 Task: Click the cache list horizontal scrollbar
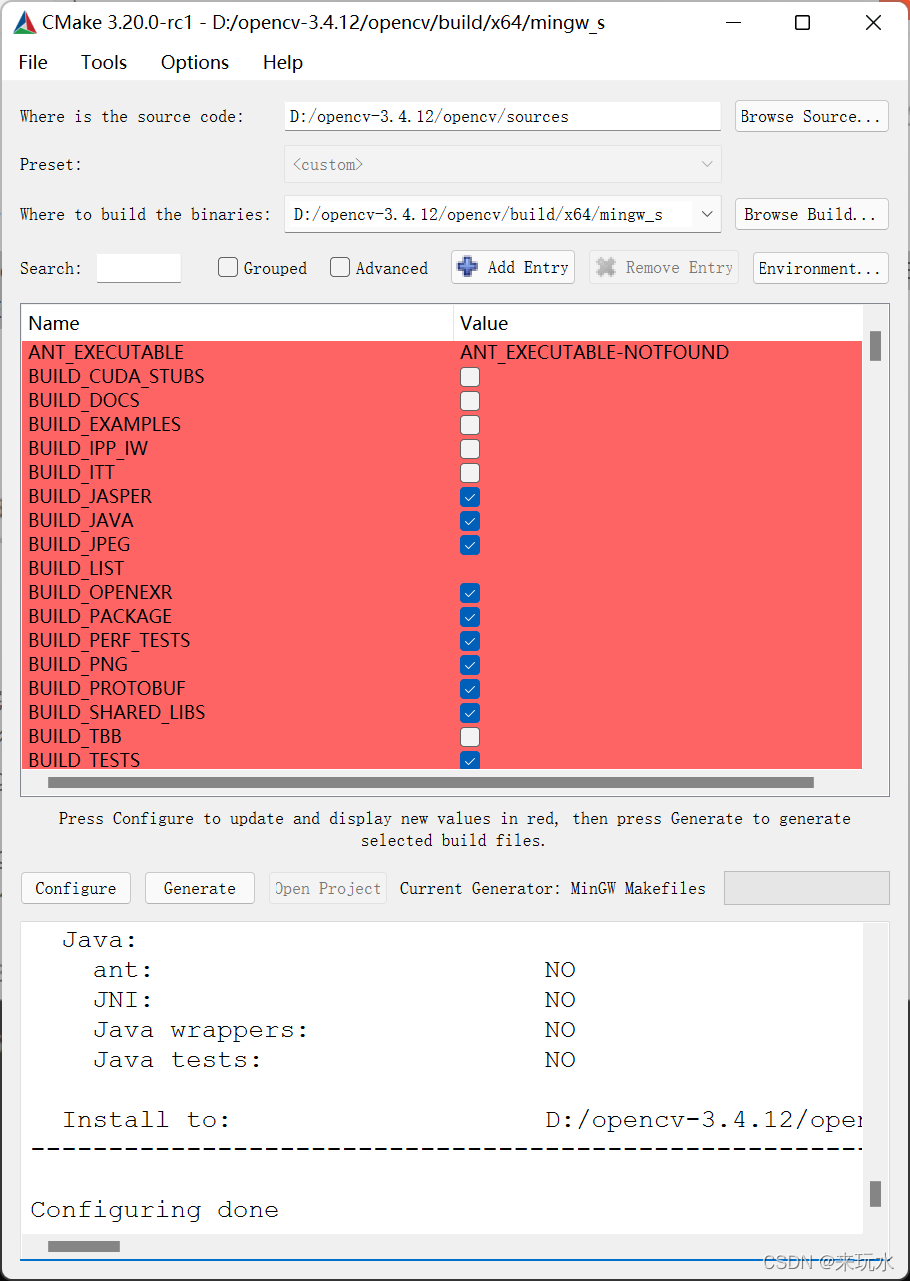point(431,783)
